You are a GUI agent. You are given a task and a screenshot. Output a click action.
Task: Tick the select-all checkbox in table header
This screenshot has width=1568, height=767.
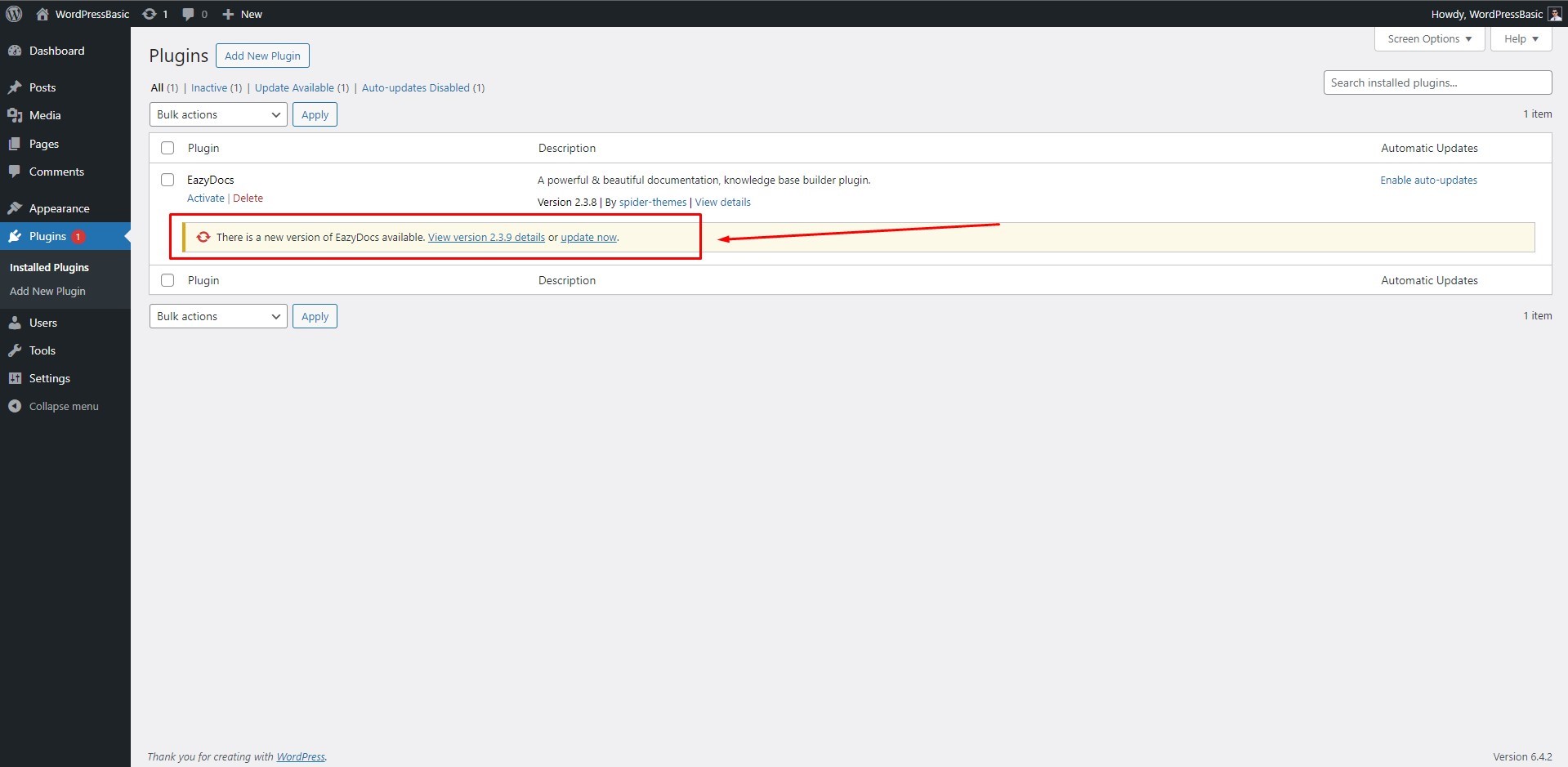[x=168, y=148]
